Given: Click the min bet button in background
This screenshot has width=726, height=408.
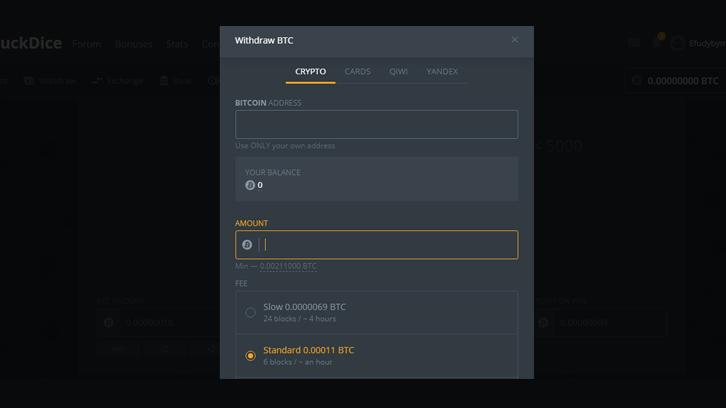Looking at the screenshot, I should 118,349.
